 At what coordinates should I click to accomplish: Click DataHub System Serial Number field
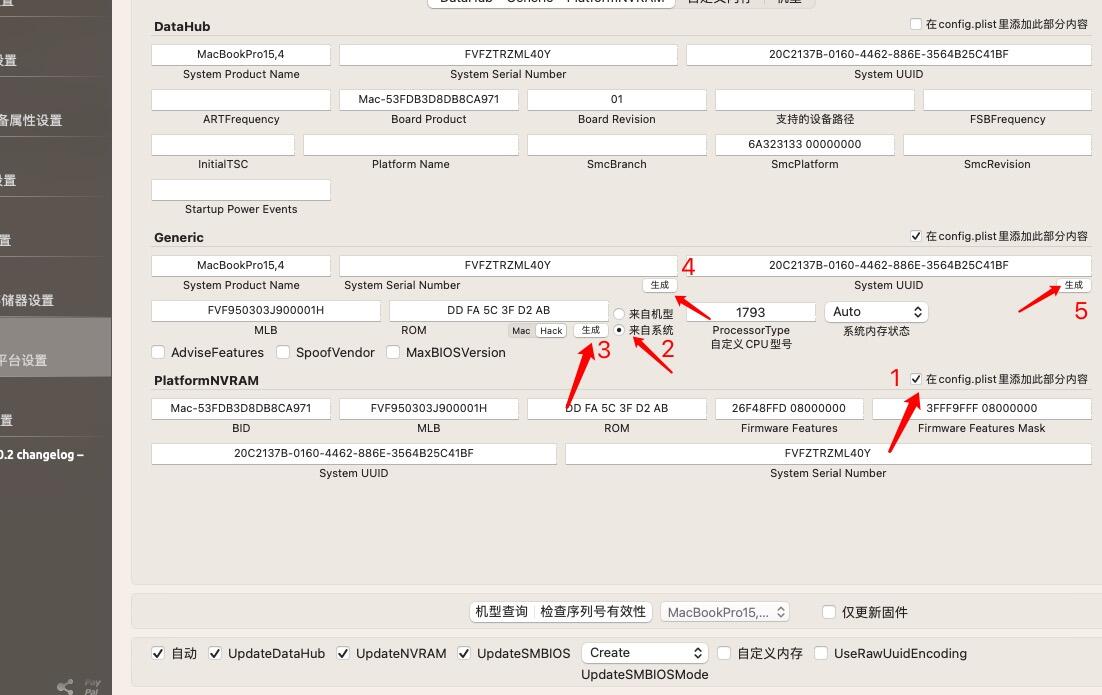click(508, 55)
